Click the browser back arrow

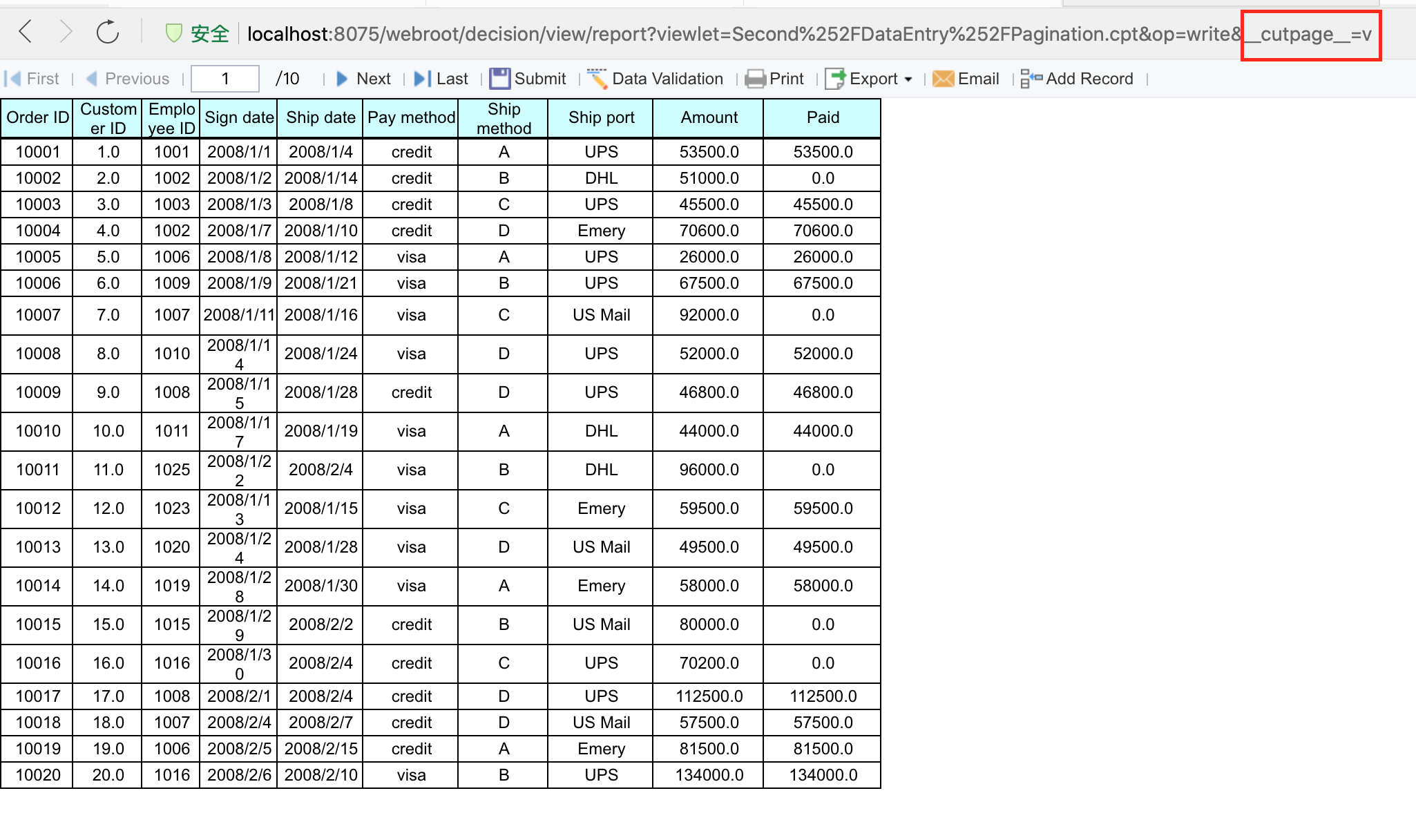coord(25,31)
